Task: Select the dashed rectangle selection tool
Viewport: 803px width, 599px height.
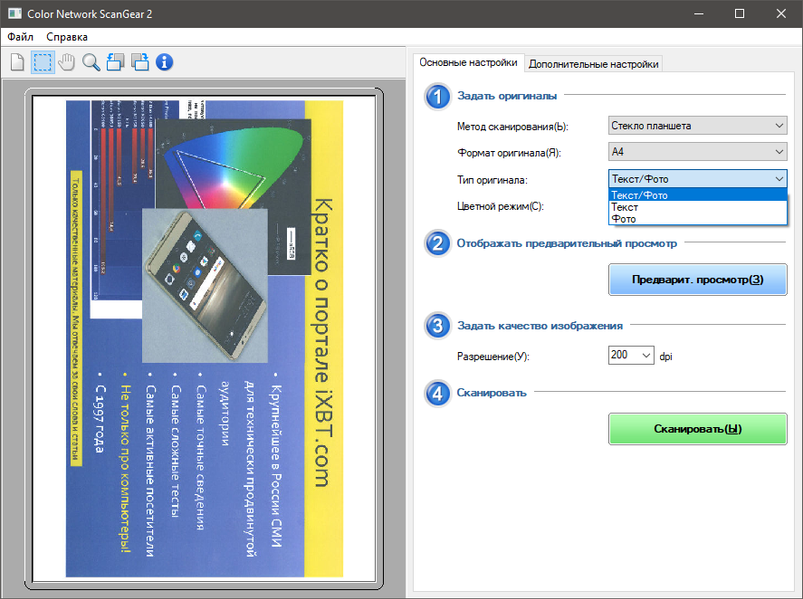Action: 43,62
